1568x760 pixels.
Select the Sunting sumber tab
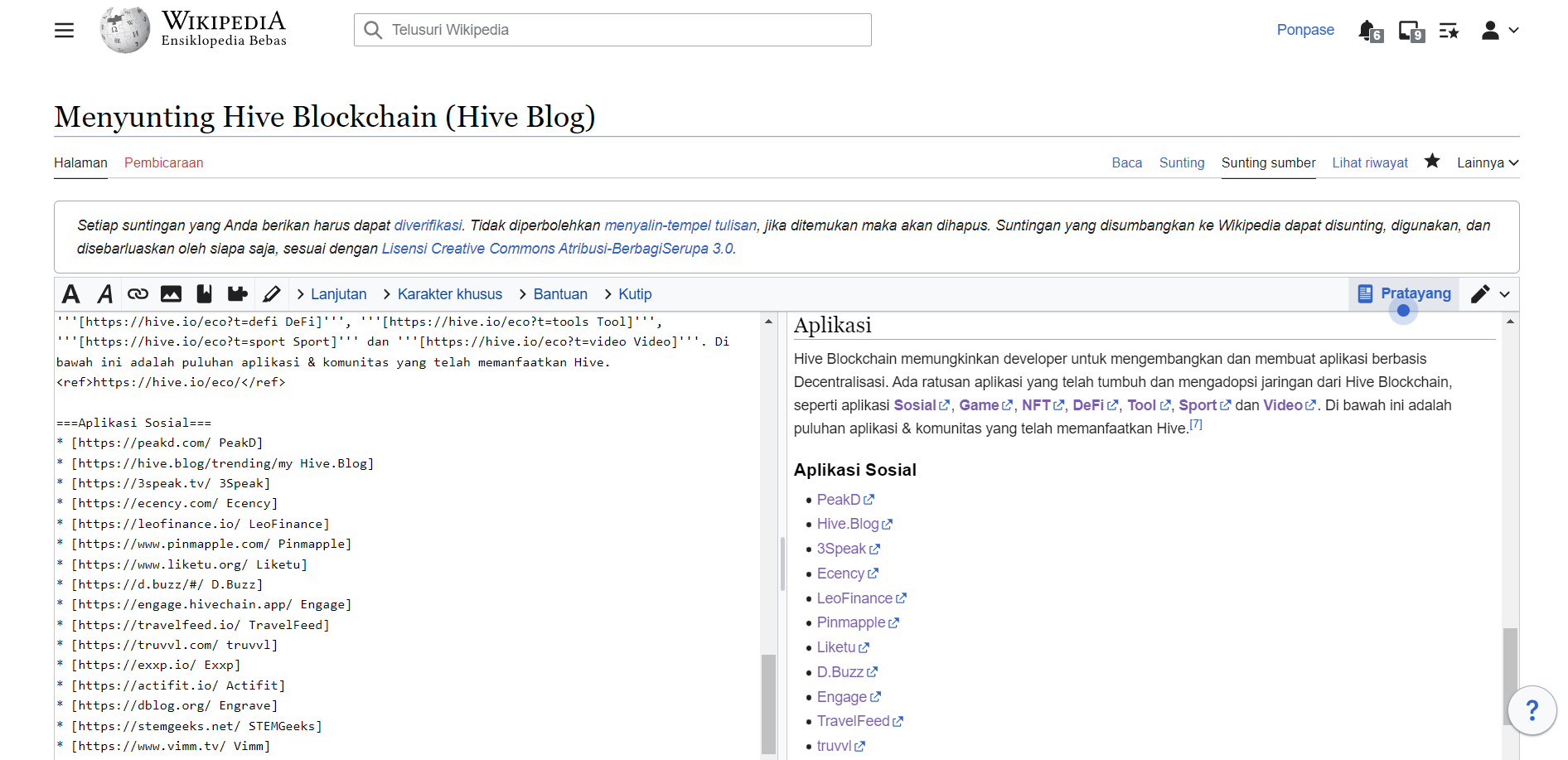pyautogui.click(x=1268, y=162)
